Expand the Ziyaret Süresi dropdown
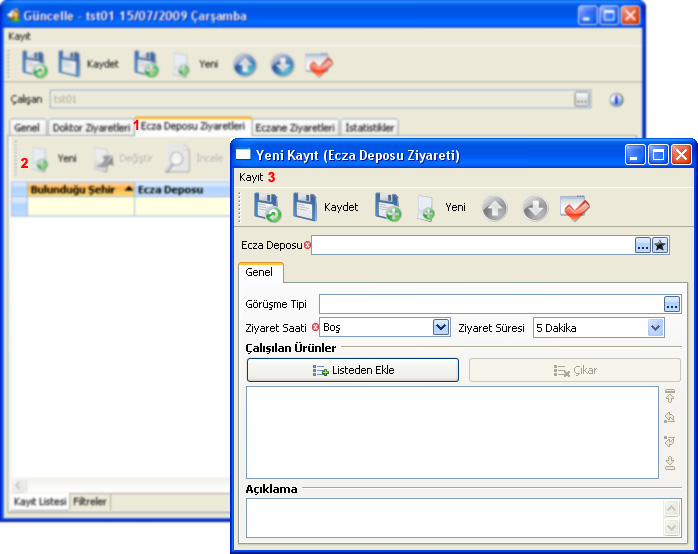This screenshot has width=698, height=554. 656,327
